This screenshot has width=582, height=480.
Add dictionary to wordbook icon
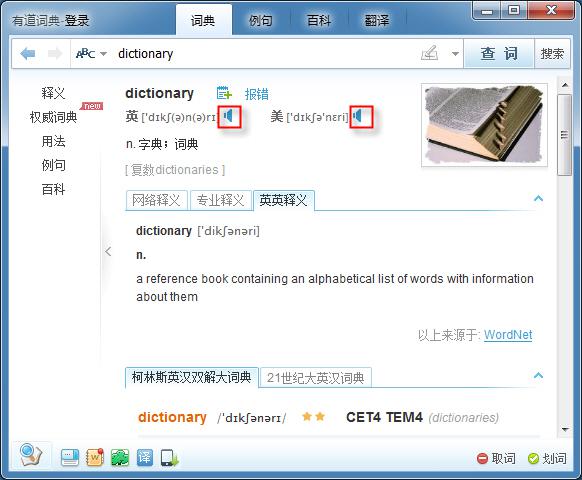tap(224, 93)
